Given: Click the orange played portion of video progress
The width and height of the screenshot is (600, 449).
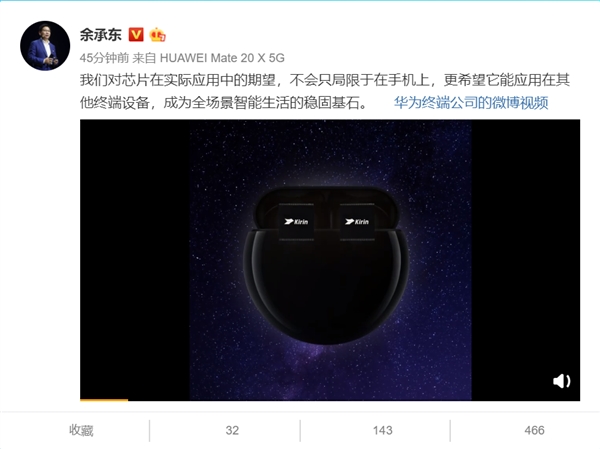Looking at the screenshot, I should [x=104, y=400].
